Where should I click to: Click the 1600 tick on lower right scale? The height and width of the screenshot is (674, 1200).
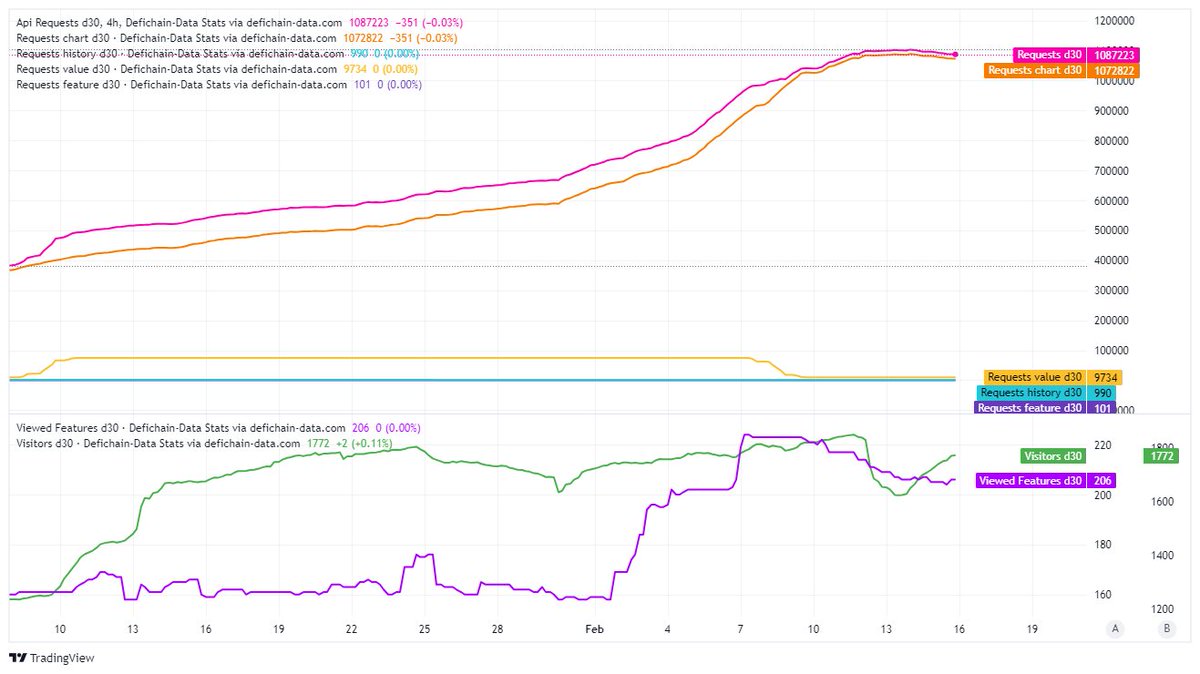point(1162,502)
